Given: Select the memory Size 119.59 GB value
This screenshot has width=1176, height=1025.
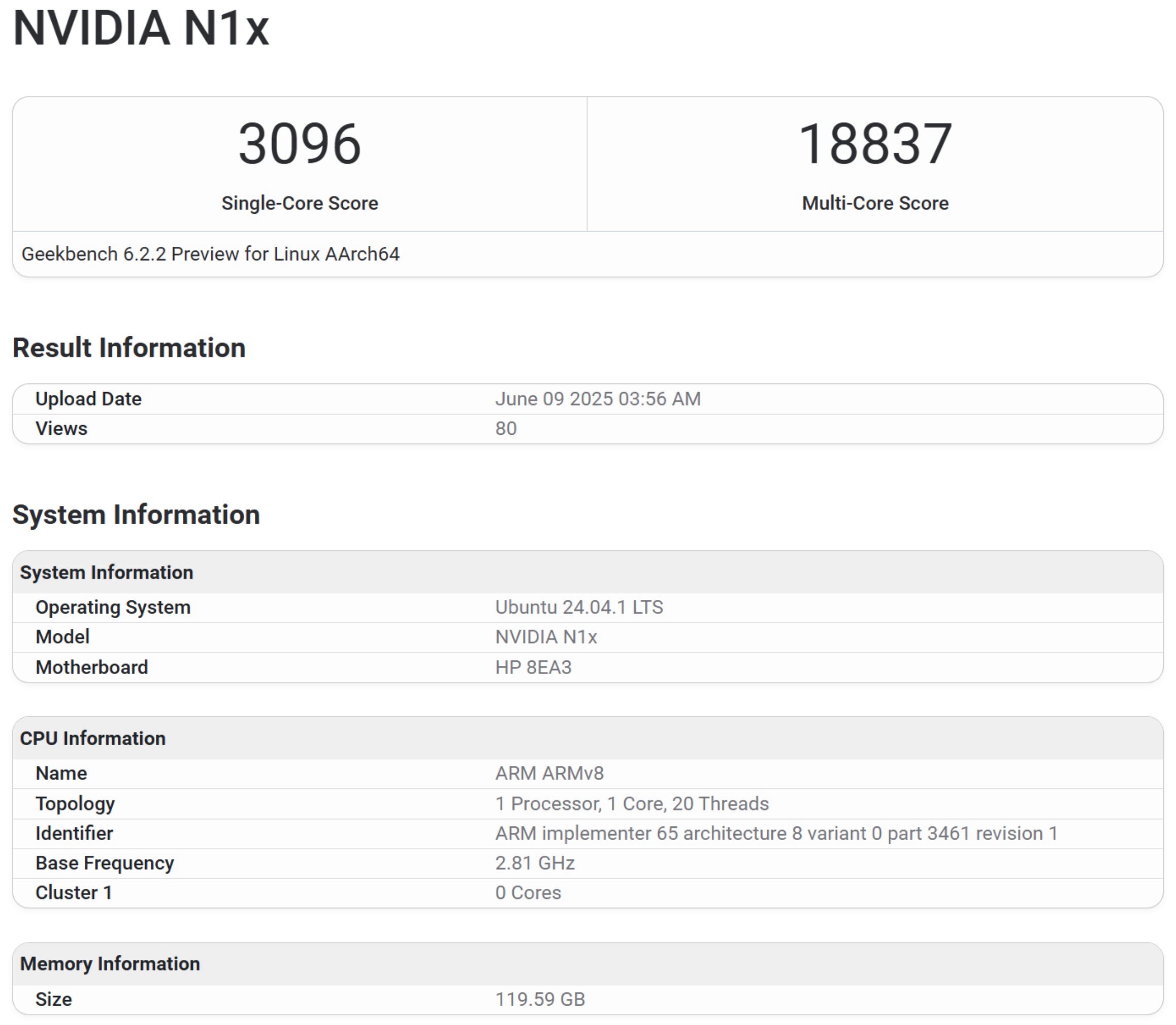Looking at the screenshot, I should (x=540, y=998).
